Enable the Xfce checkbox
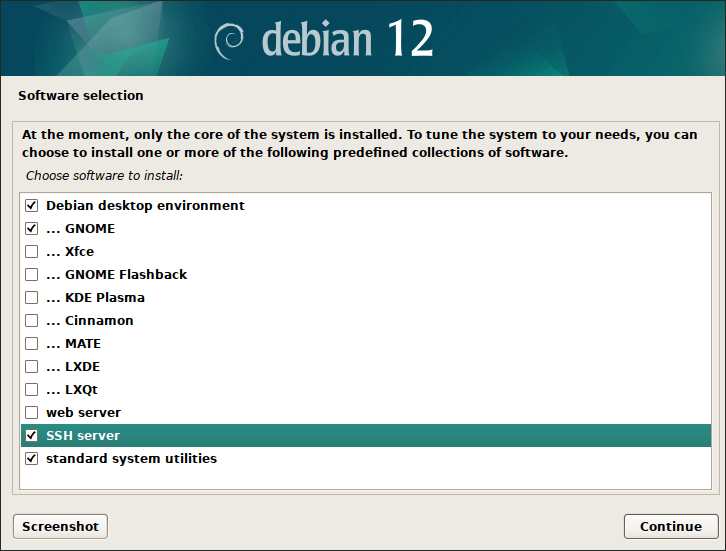Screen dimensions: 726x551 (31, 251)
